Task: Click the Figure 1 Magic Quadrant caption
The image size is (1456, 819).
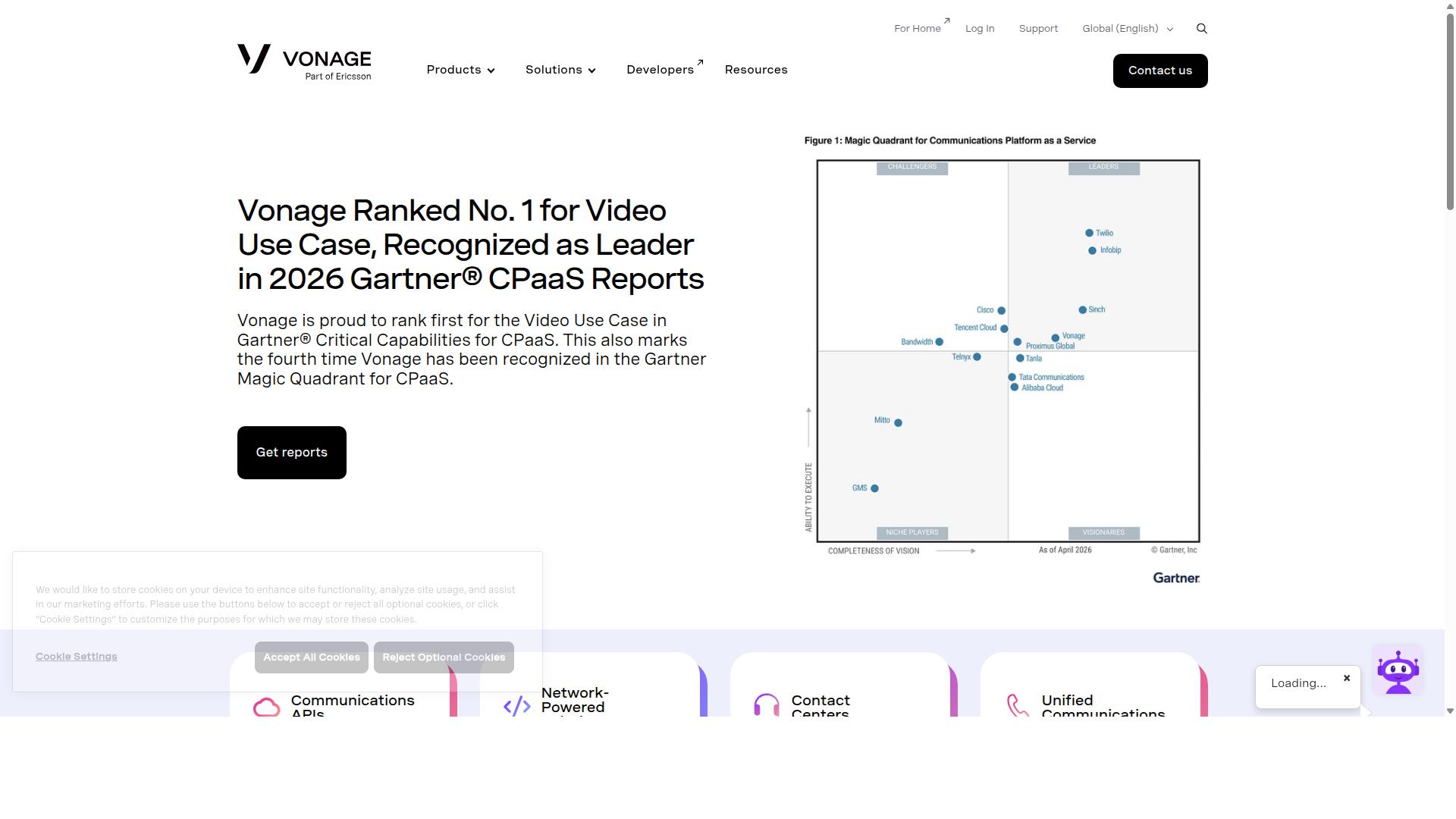Action: coord(950,141)
